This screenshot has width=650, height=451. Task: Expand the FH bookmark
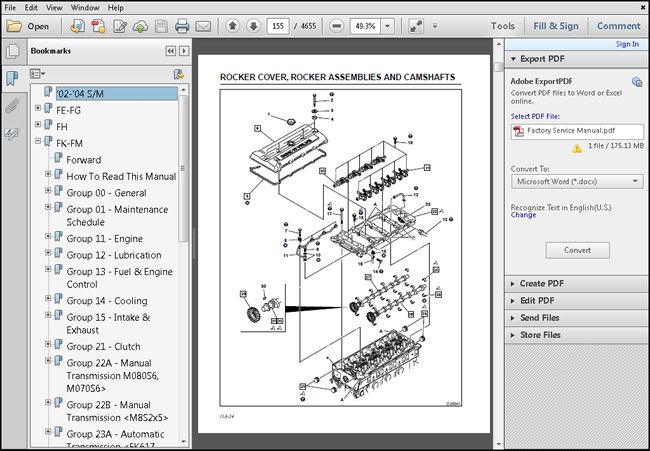click(x=38, y=124)
